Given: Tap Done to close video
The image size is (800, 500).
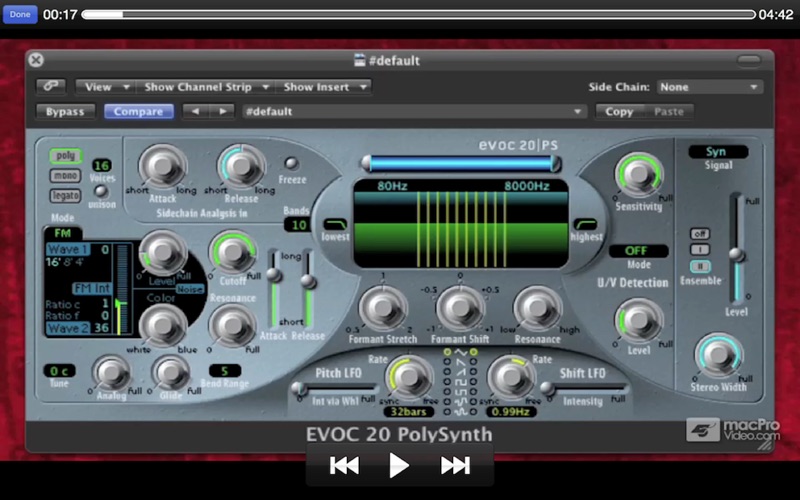Looking at the screenshot, I should point(20,14).
